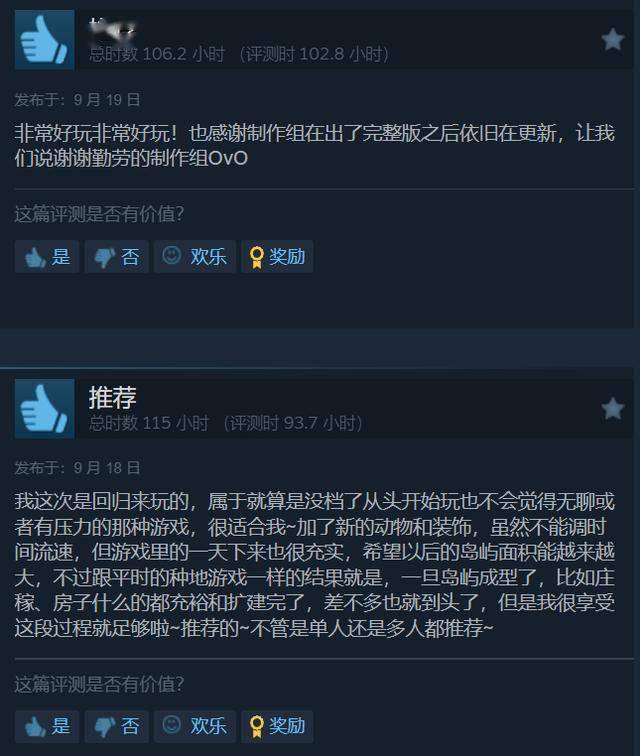The height and width of the screenshot is (756, 640).
Task: Vote 是 (Yes) on the second review
Action: pos(47,726)
